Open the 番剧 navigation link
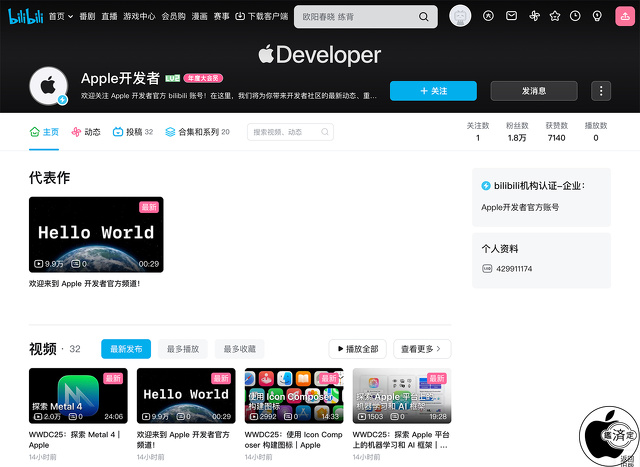This screenshot has height=467, width=640. [87, 16]
